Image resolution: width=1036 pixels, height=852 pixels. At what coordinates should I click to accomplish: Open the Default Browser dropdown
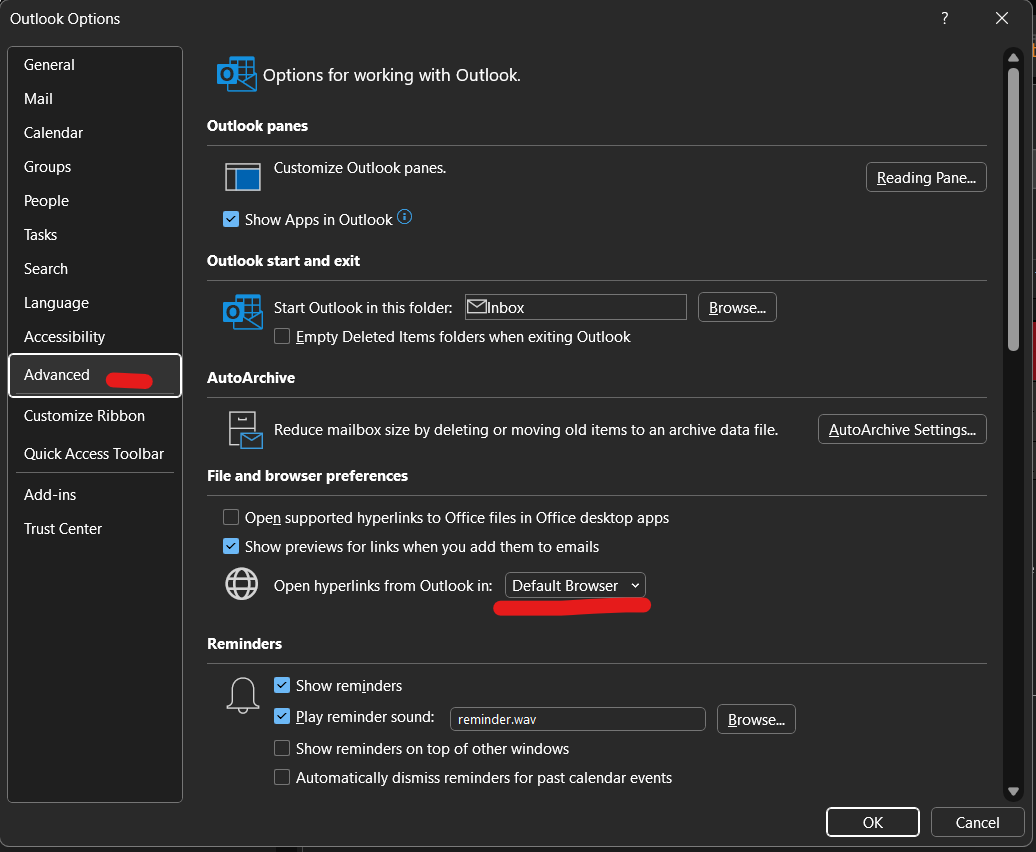[575, 585]
